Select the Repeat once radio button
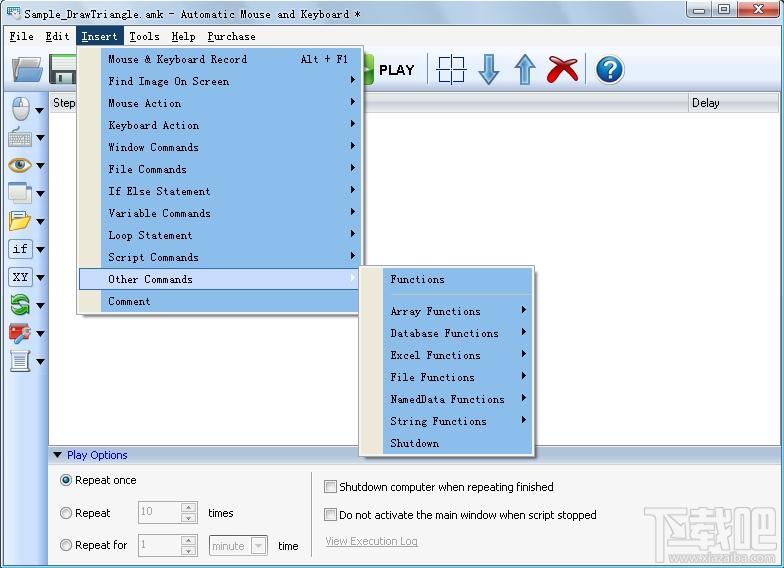784x568 pixels. click(x=66, y=480)
